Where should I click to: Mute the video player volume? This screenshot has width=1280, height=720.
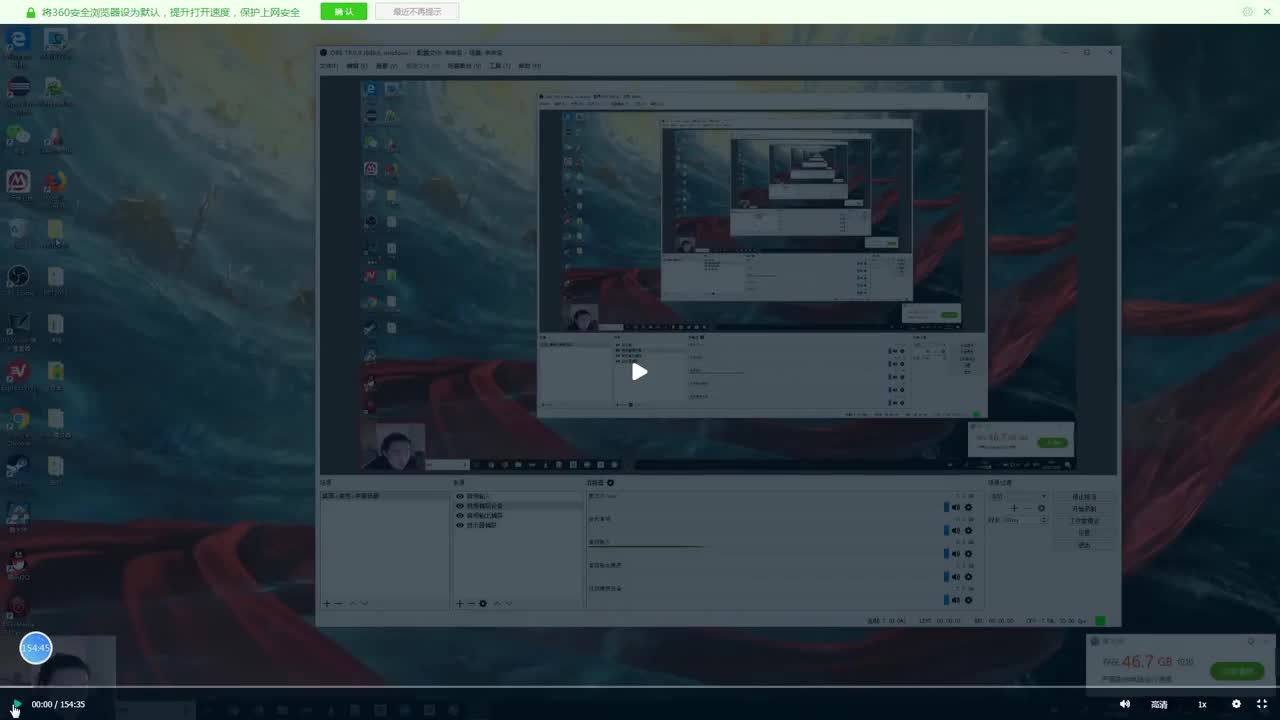(1125, 704)
